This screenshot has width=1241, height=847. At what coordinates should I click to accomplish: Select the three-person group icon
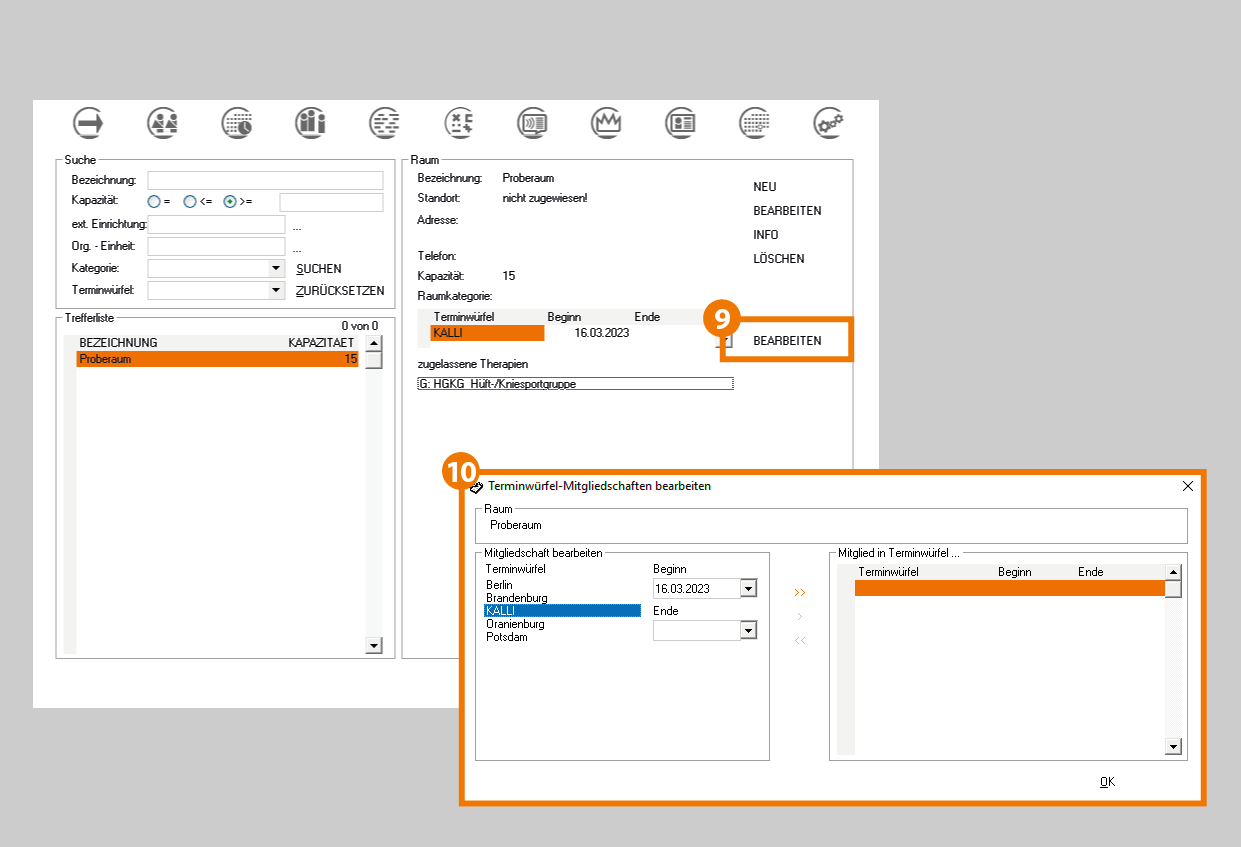click(311, 122)
